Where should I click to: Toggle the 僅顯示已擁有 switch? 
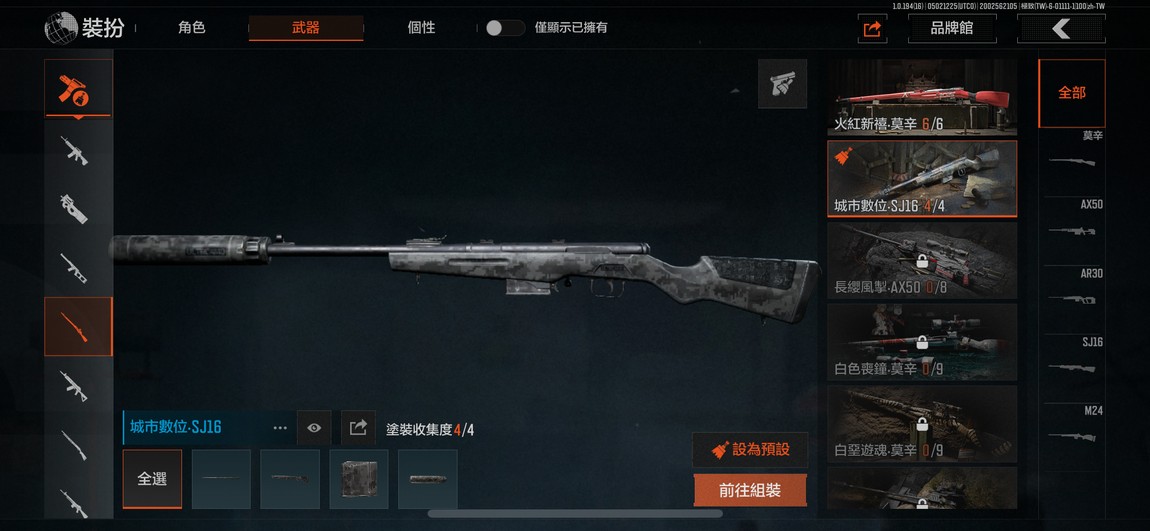click(505, 28)
